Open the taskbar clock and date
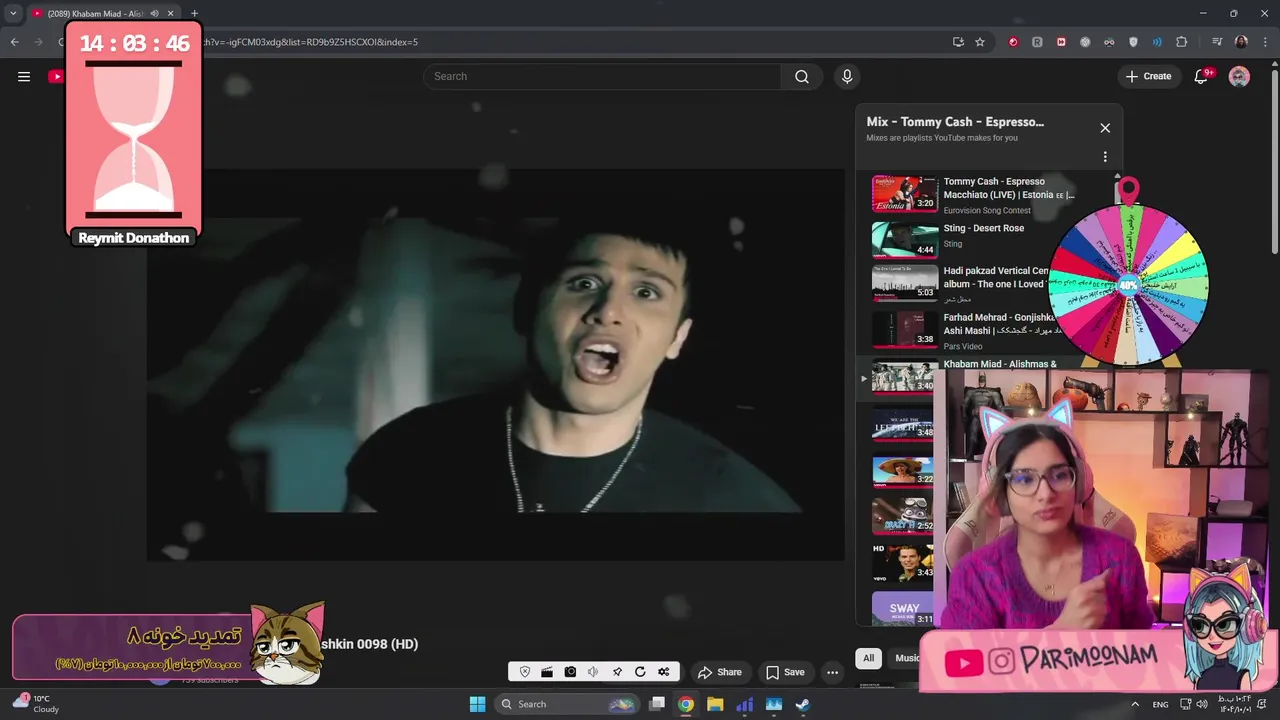 pyautogui.click(x=1234, y=704)
